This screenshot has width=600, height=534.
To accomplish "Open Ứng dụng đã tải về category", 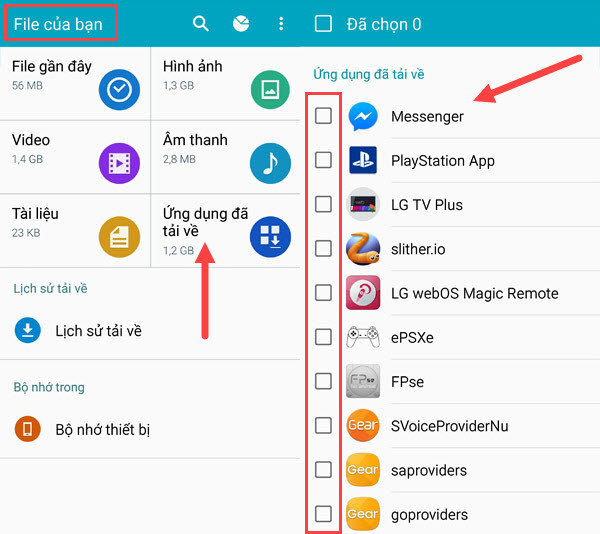I will point(225,230).
